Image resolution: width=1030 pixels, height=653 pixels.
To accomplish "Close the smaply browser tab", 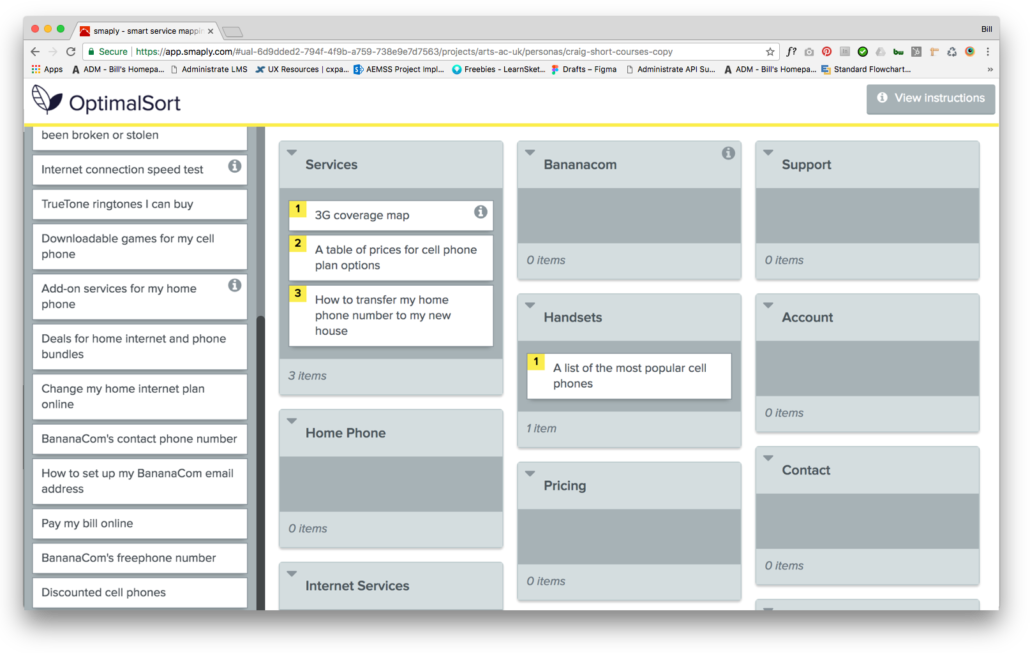I will pos(210,31).
